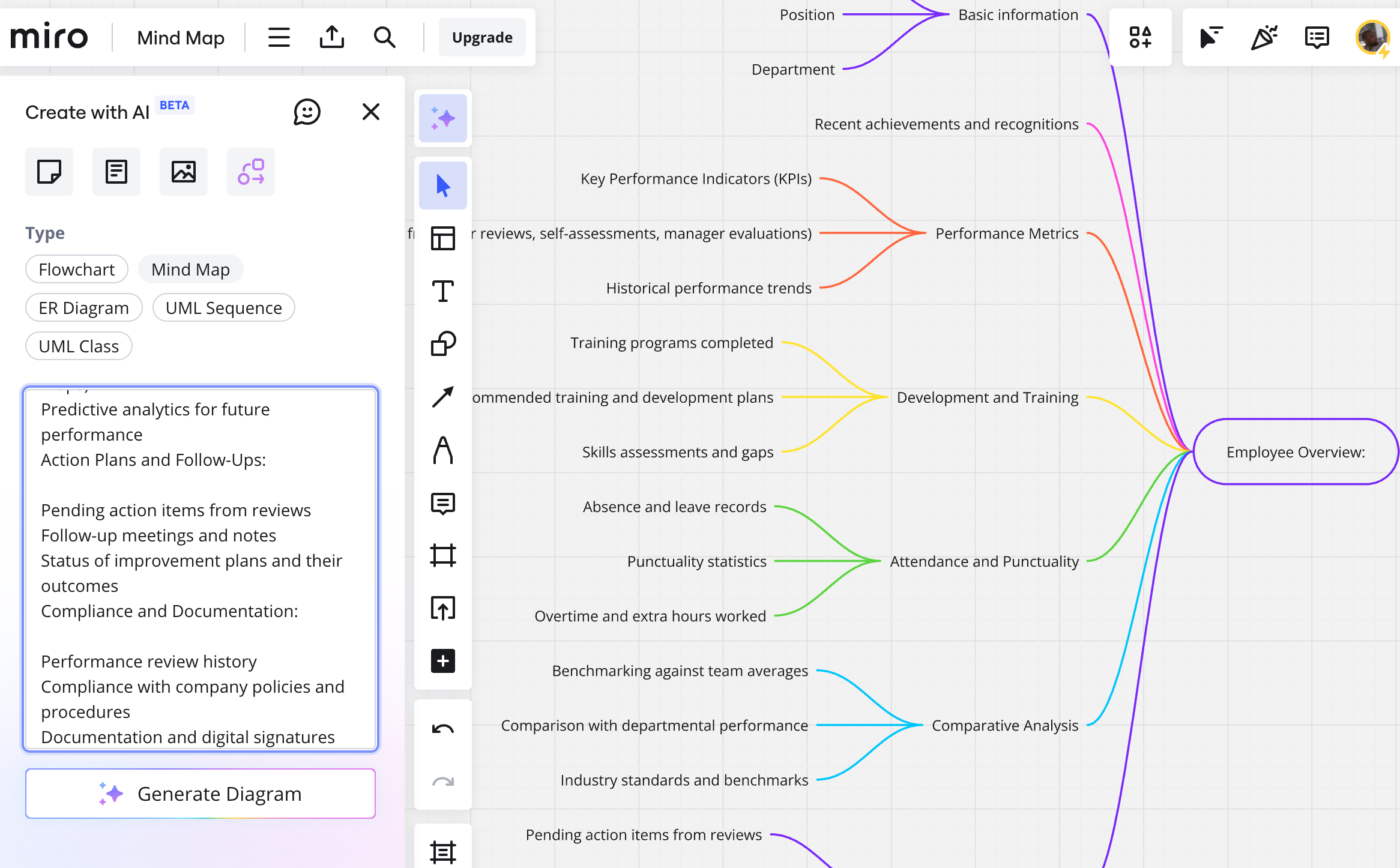Select the AI image generation icon
The width and height of the screenshot is (1400, 868).
pyautogui.click(x=184, y=172)
